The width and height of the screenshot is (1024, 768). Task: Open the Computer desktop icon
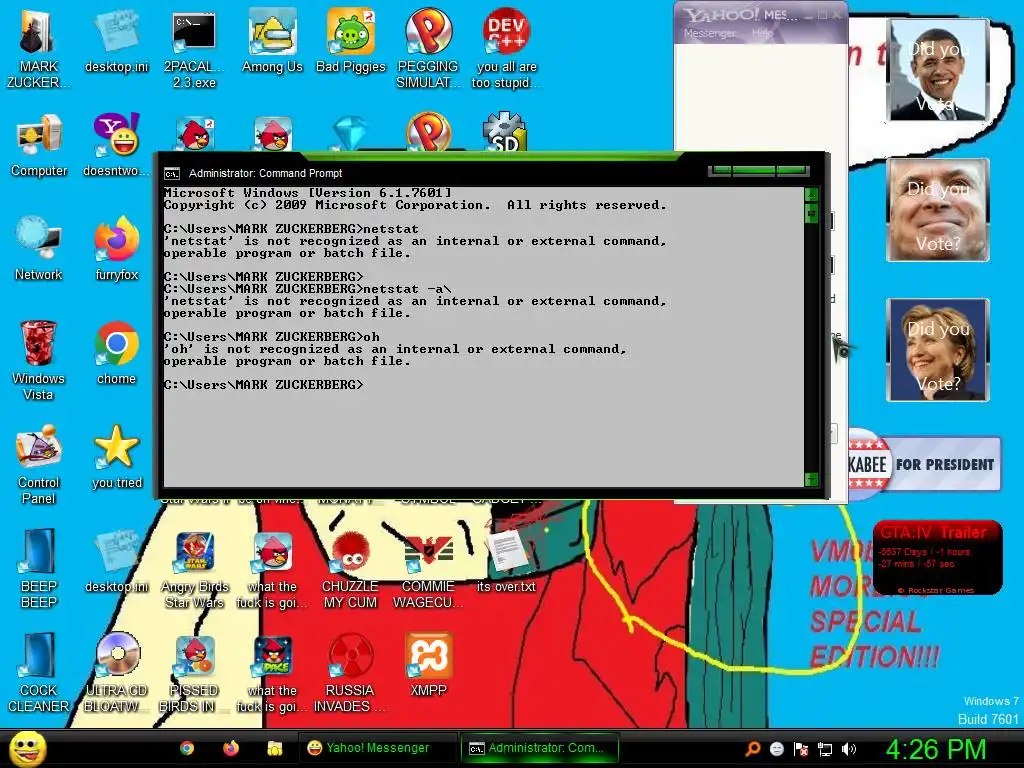[x=39, y=146]
